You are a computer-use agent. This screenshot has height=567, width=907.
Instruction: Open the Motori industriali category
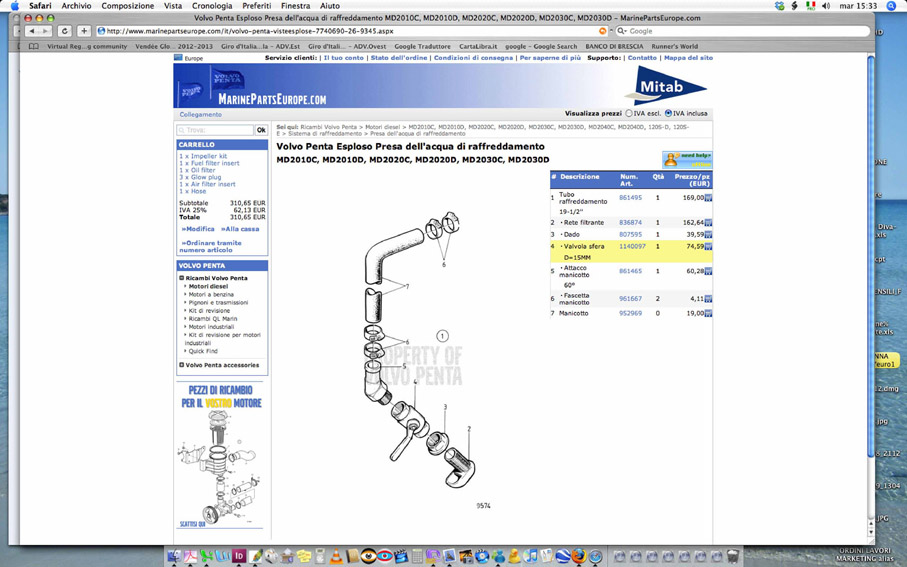pos(212,327)
